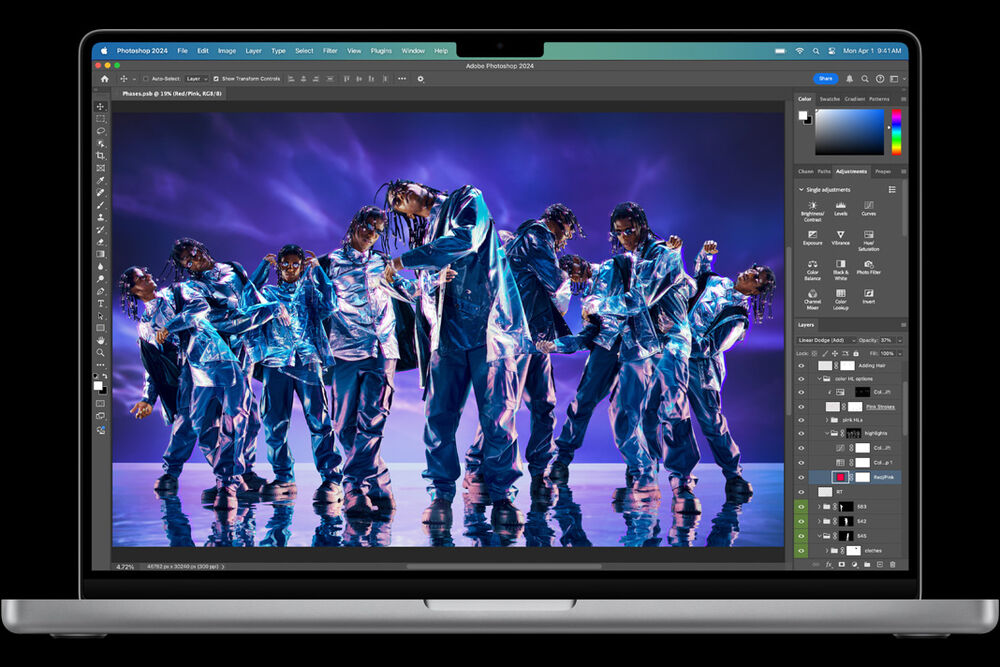
Task: Open the Zoom tool
Action: 100,350
